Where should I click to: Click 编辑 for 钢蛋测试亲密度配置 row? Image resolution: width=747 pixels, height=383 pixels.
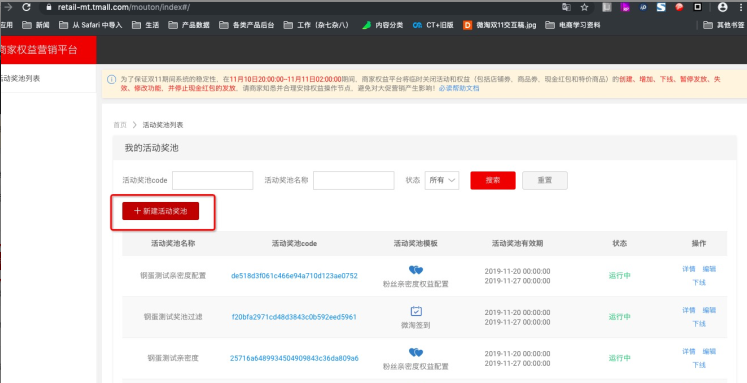click(x=709, y=269)
